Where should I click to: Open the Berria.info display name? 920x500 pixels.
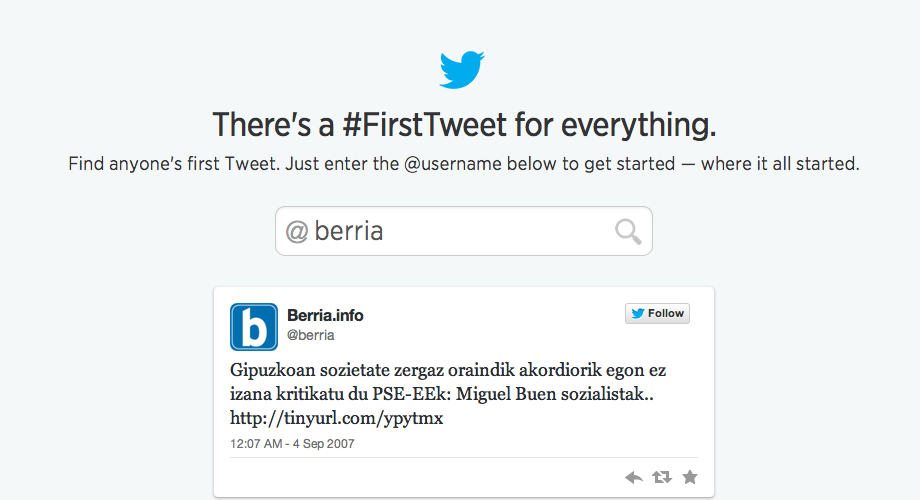[x=325, y=315]
